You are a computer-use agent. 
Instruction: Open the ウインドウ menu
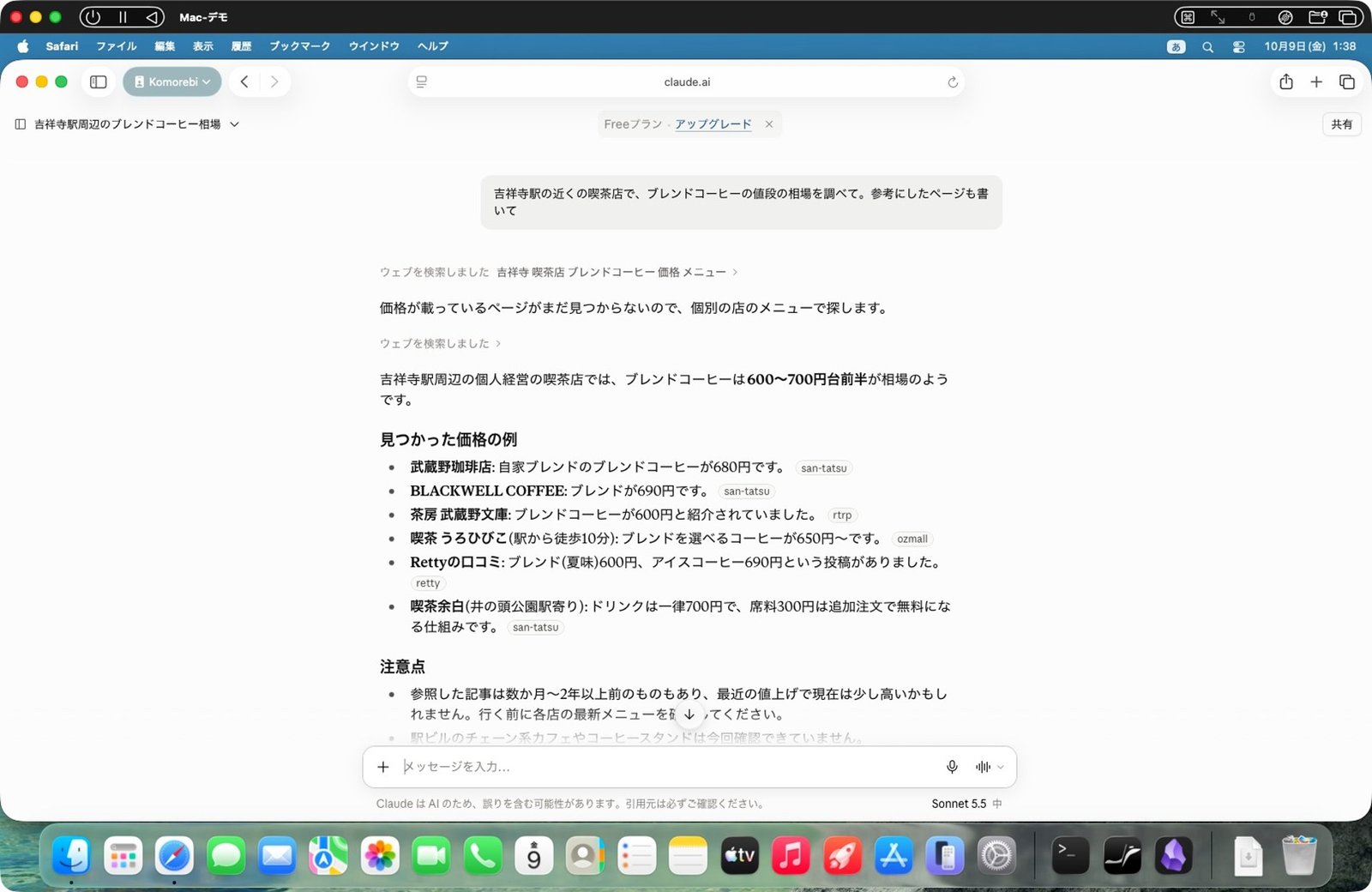[x=374, y=46]
